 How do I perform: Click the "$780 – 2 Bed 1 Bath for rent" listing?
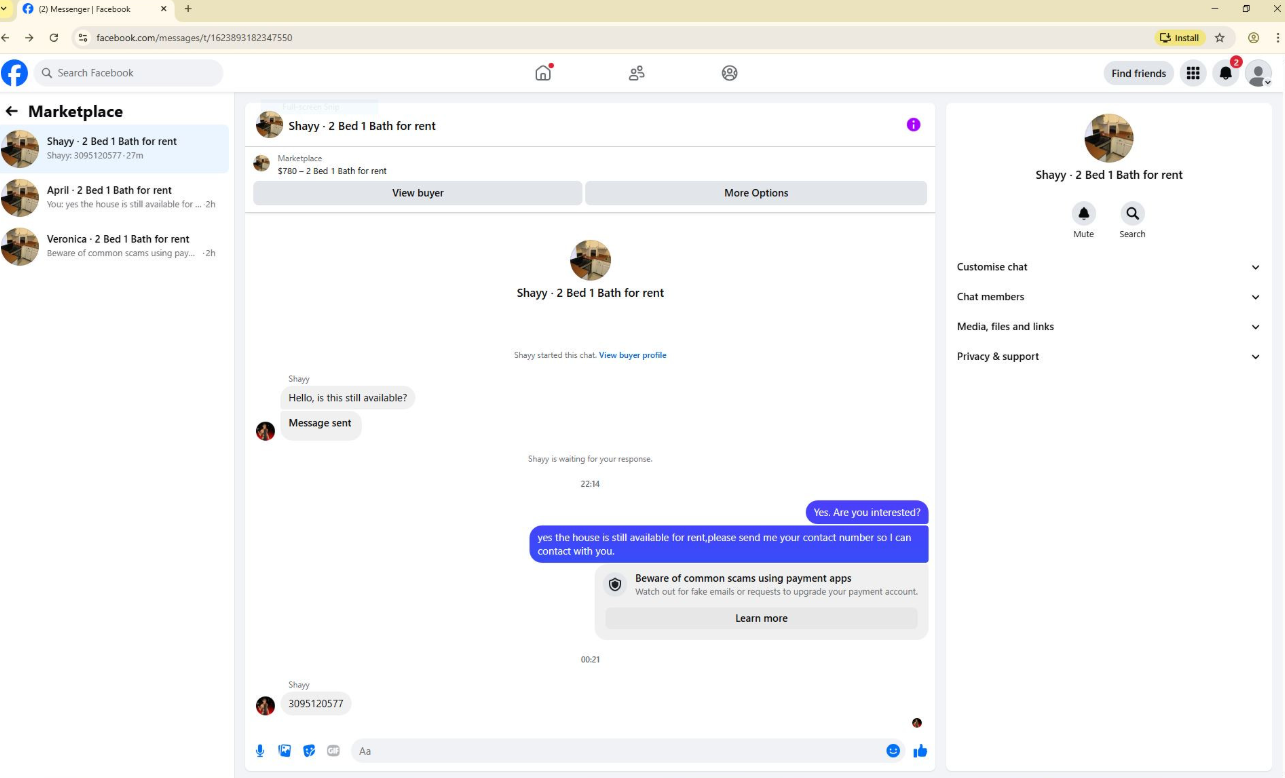point(332,171)
